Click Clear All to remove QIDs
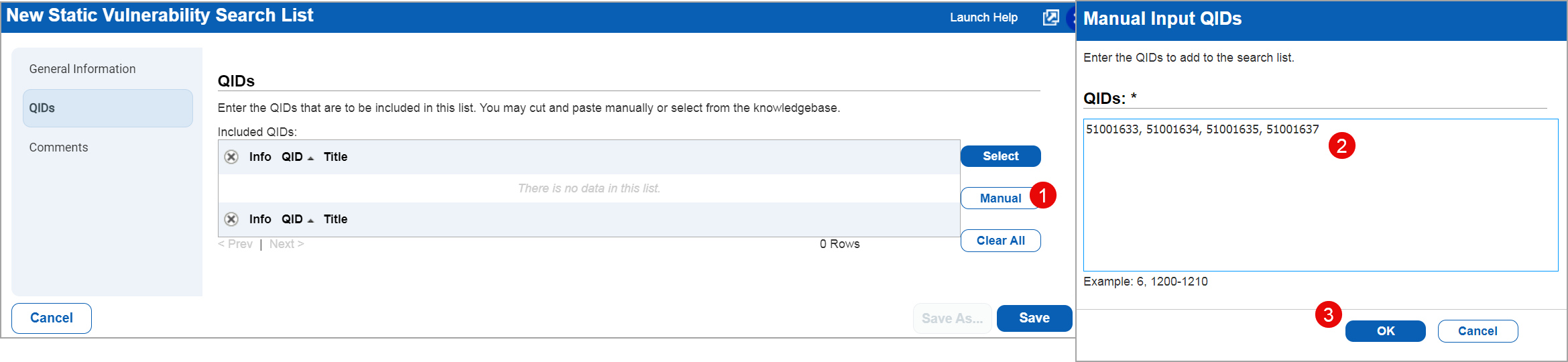The width and height of the screenshot is (1568, 362). click(x=1000, y=241)
